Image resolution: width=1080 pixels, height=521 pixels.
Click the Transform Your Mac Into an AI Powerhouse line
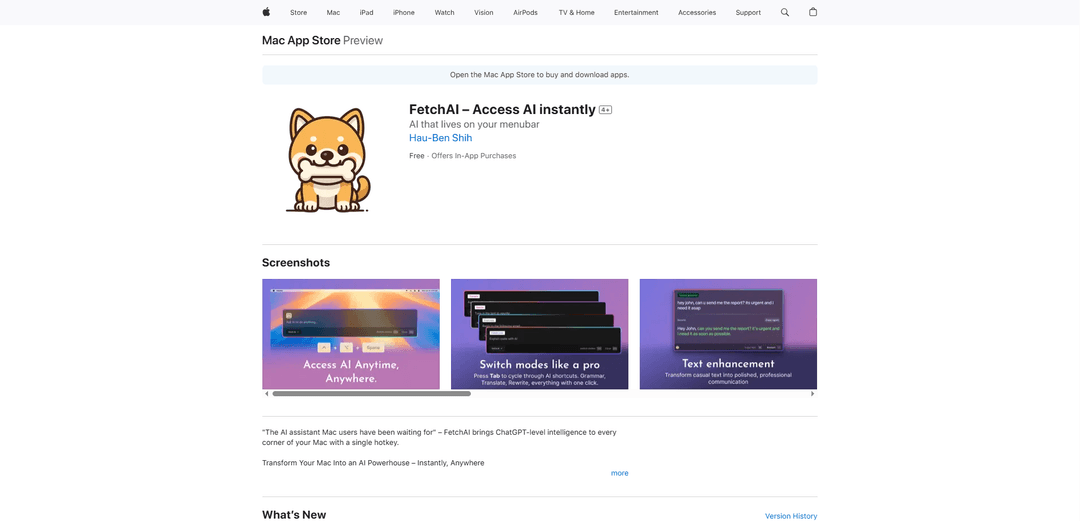click(x=373, y=463)
